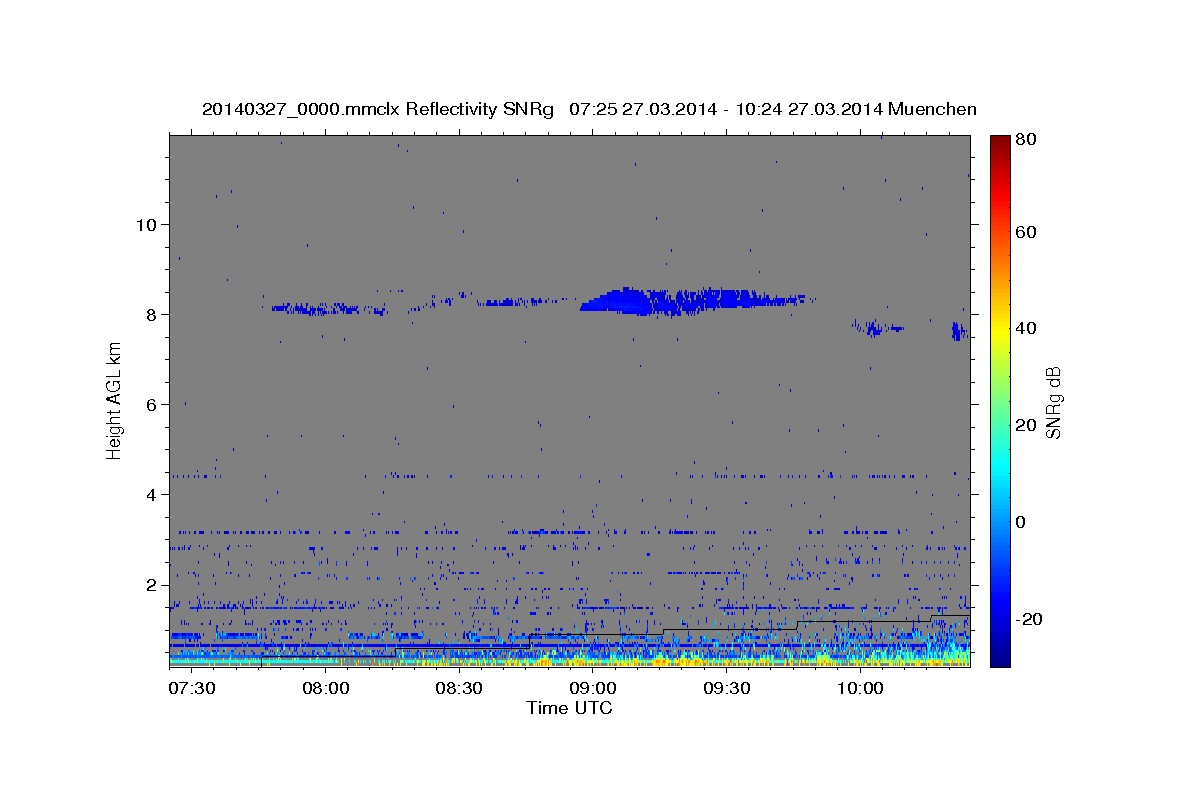Click the 09:00 time tick label

[592, 688]
